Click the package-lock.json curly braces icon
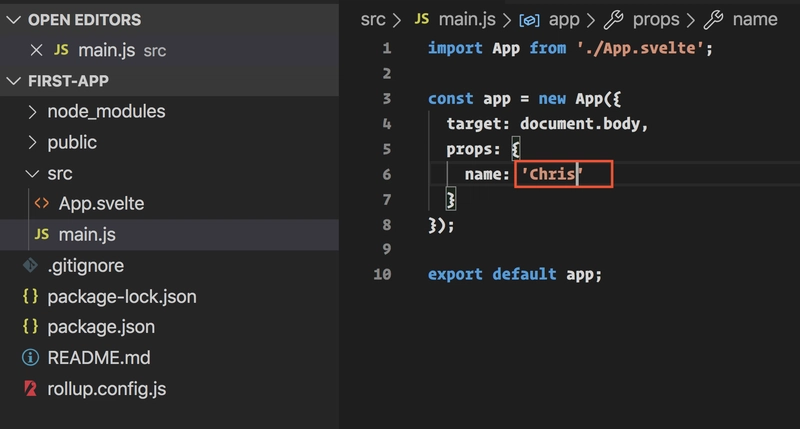The width and height of the screenshot is (800, 429). tap(30, 296)
